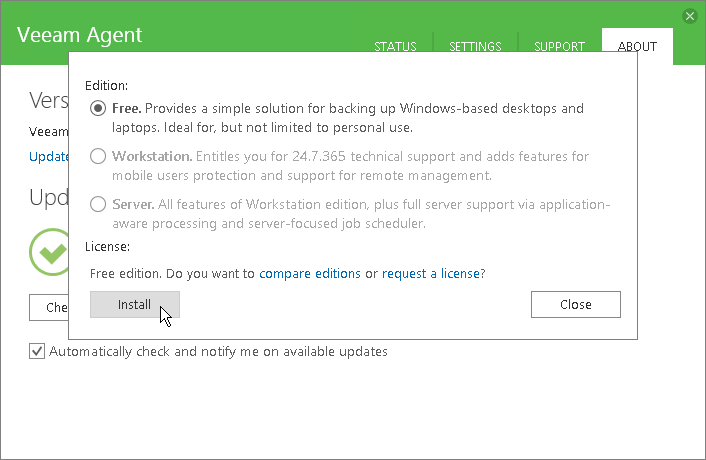Click the Edition label in dialog

click(x=106, y=86)
